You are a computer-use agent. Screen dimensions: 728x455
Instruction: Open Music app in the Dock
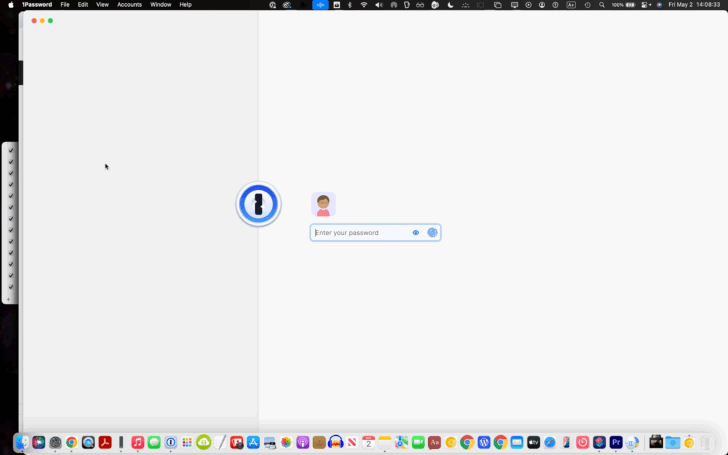137,442
